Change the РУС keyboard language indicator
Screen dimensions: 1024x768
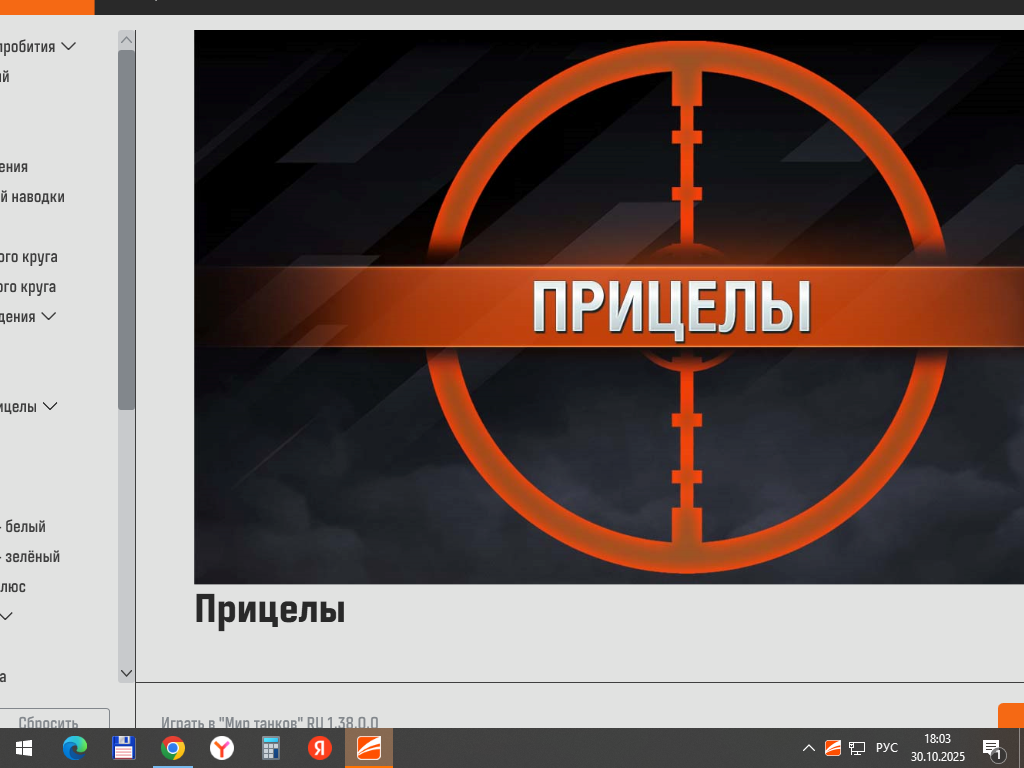[x=886, y=748]
